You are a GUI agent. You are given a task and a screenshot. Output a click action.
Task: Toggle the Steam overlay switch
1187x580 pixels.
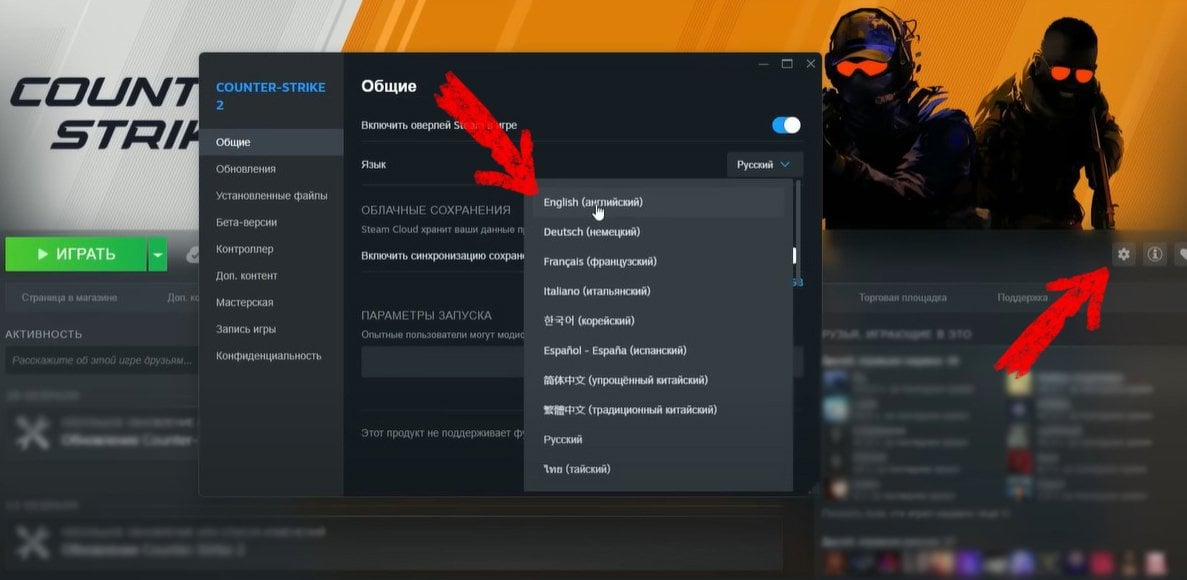pos(786,125)
